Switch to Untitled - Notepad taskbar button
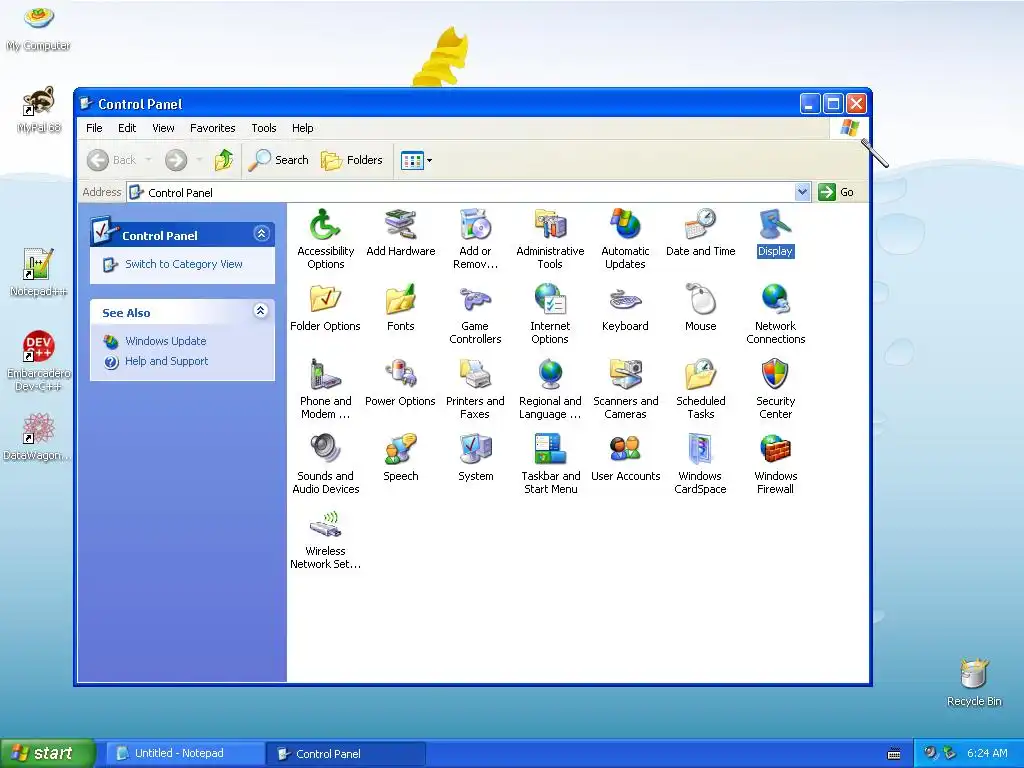Screen dimensions: 1024x768 (185, 753)
